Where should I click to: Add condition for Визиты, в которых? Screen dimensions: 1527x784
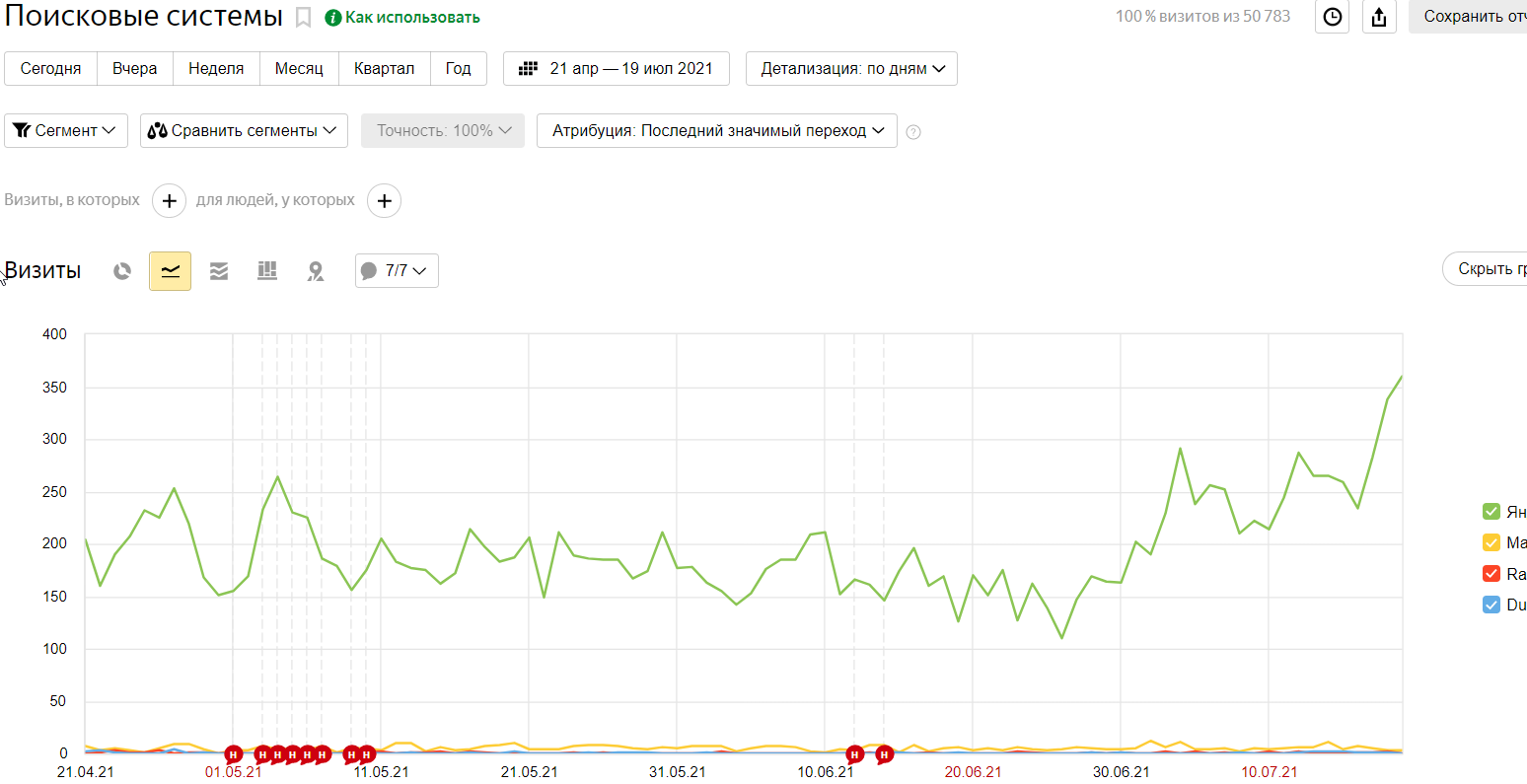(169, 201)
